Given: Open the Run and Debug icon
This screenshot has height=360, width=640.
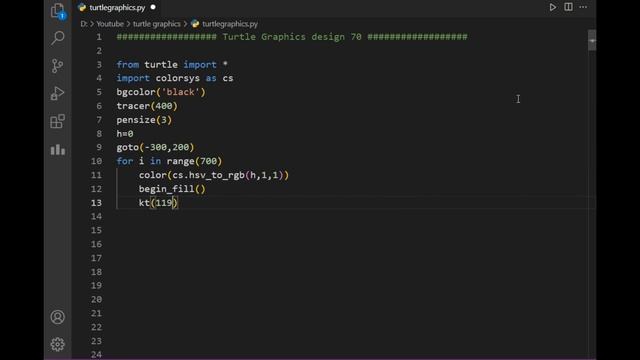Looking at the screenshot, I should (x=58, y=93).
